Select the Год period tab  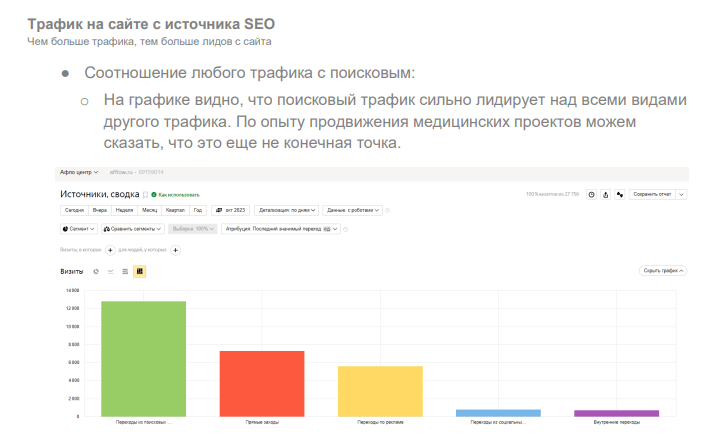(198, 210)
